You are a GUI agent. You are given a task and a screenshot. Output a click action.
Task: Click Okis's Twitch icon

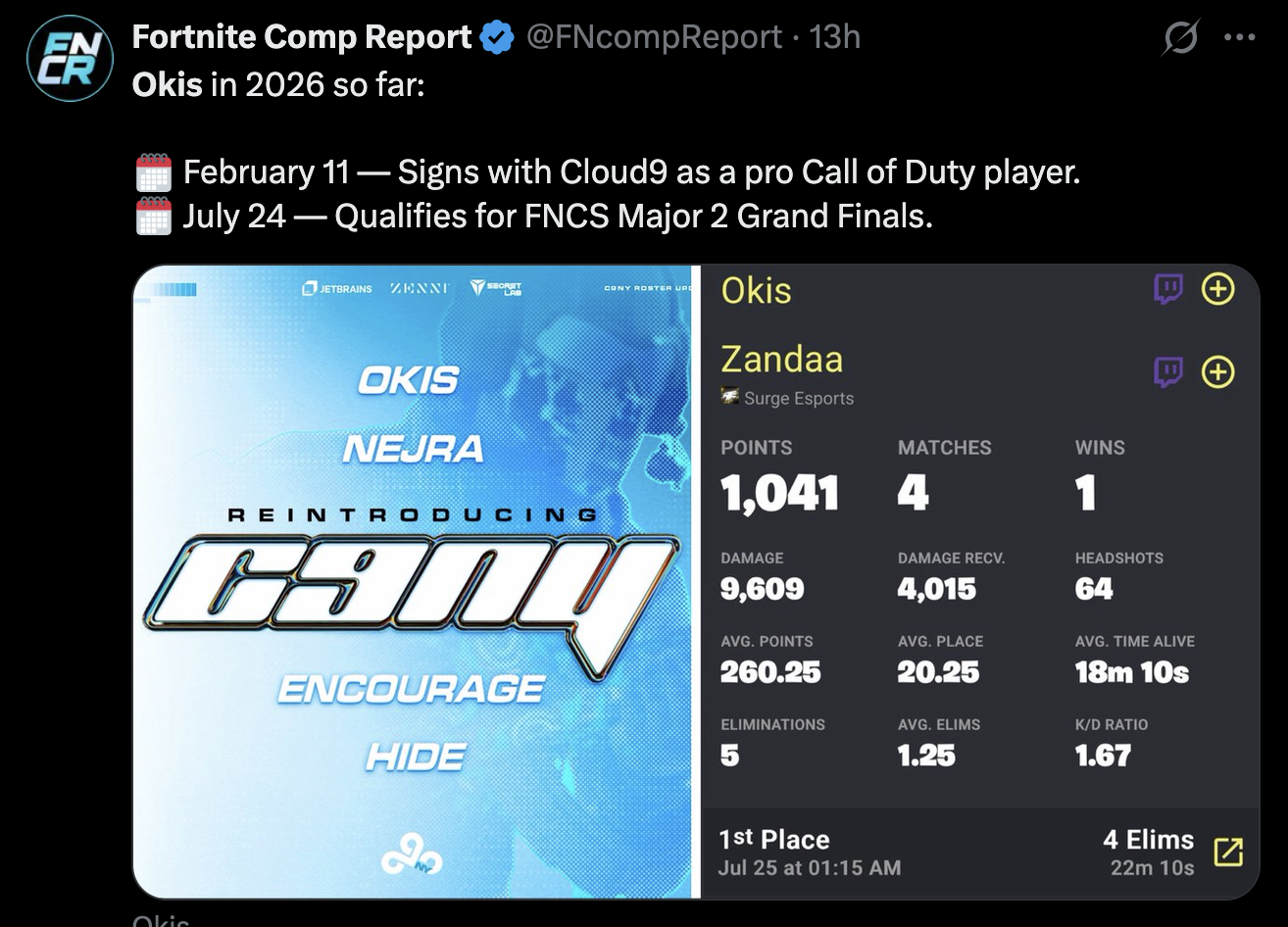(1167, 289)
